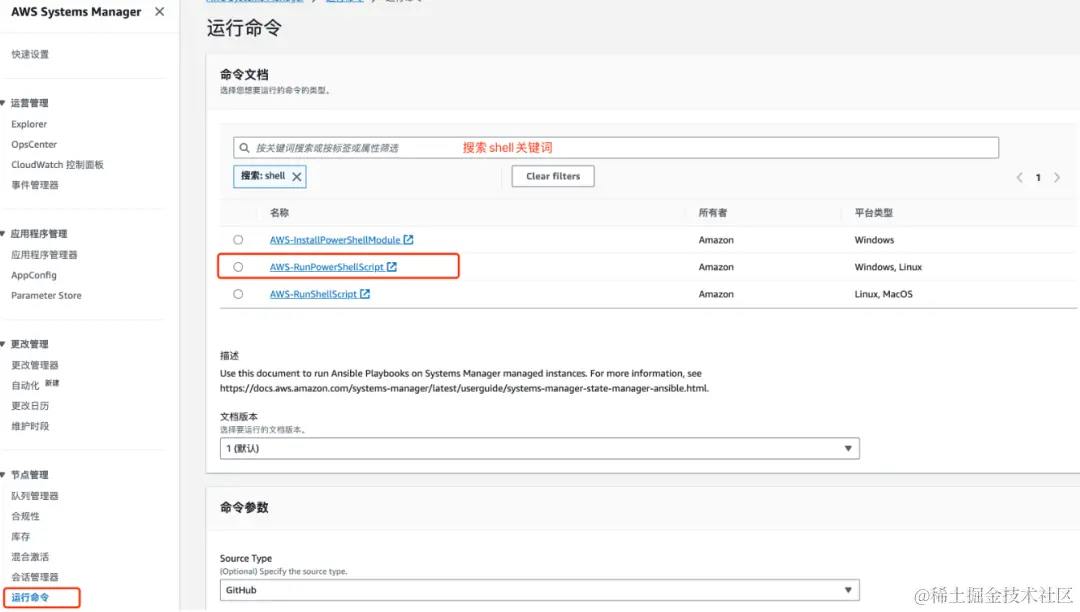Click 'Windows, Linux' platform cell
The height and width of the screenshot is (612, 1080).
tap(889, 267)
